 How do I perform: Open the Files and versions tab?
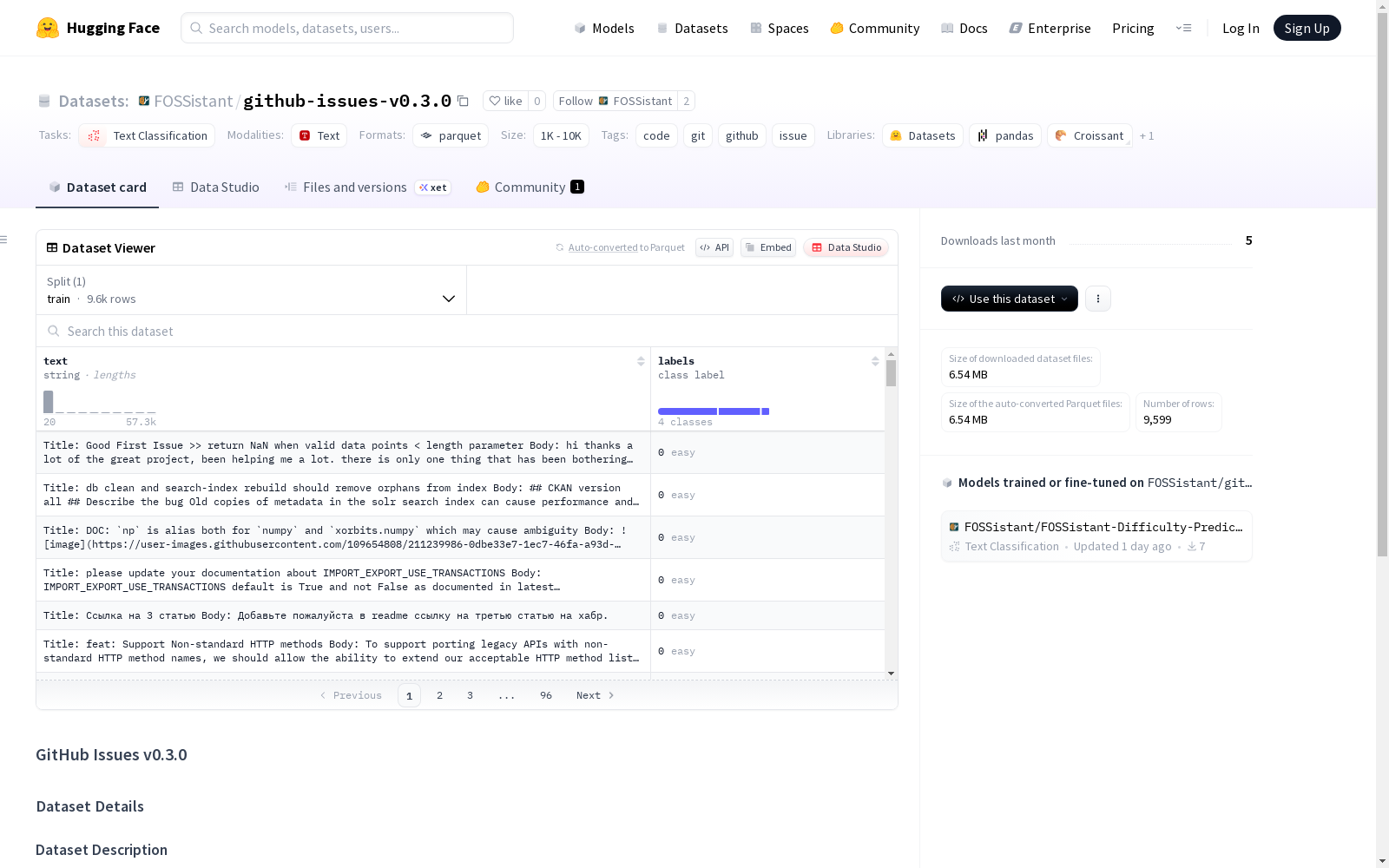[x=367, y=187]
